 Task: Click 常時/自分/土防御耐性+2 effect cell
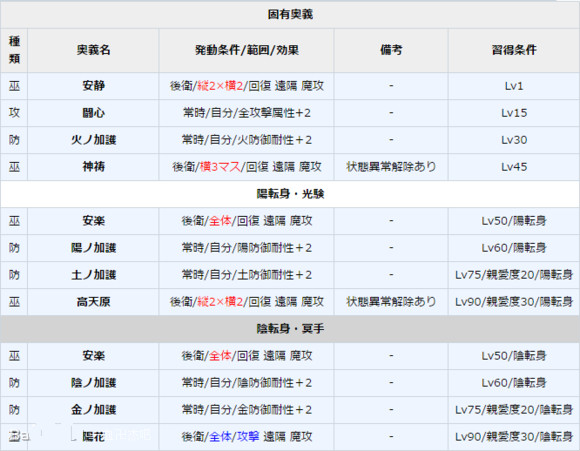click(247, 275)
